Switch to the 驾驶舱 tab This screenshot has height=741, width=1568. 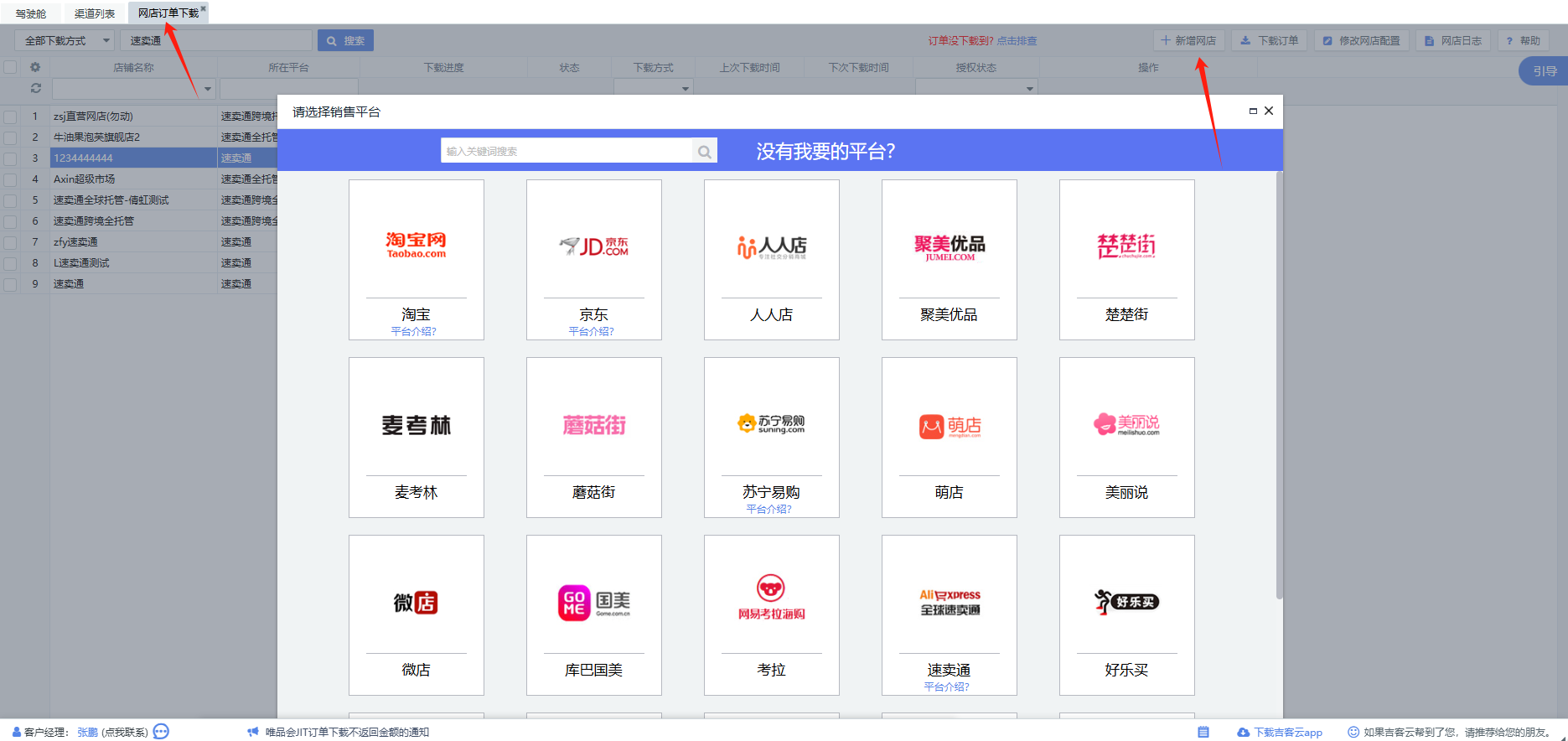coord(31,13)
